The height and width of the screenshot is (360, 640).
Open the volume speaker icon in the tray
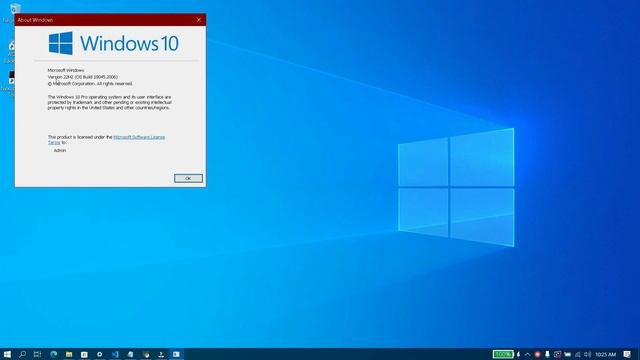pos(587,354)
